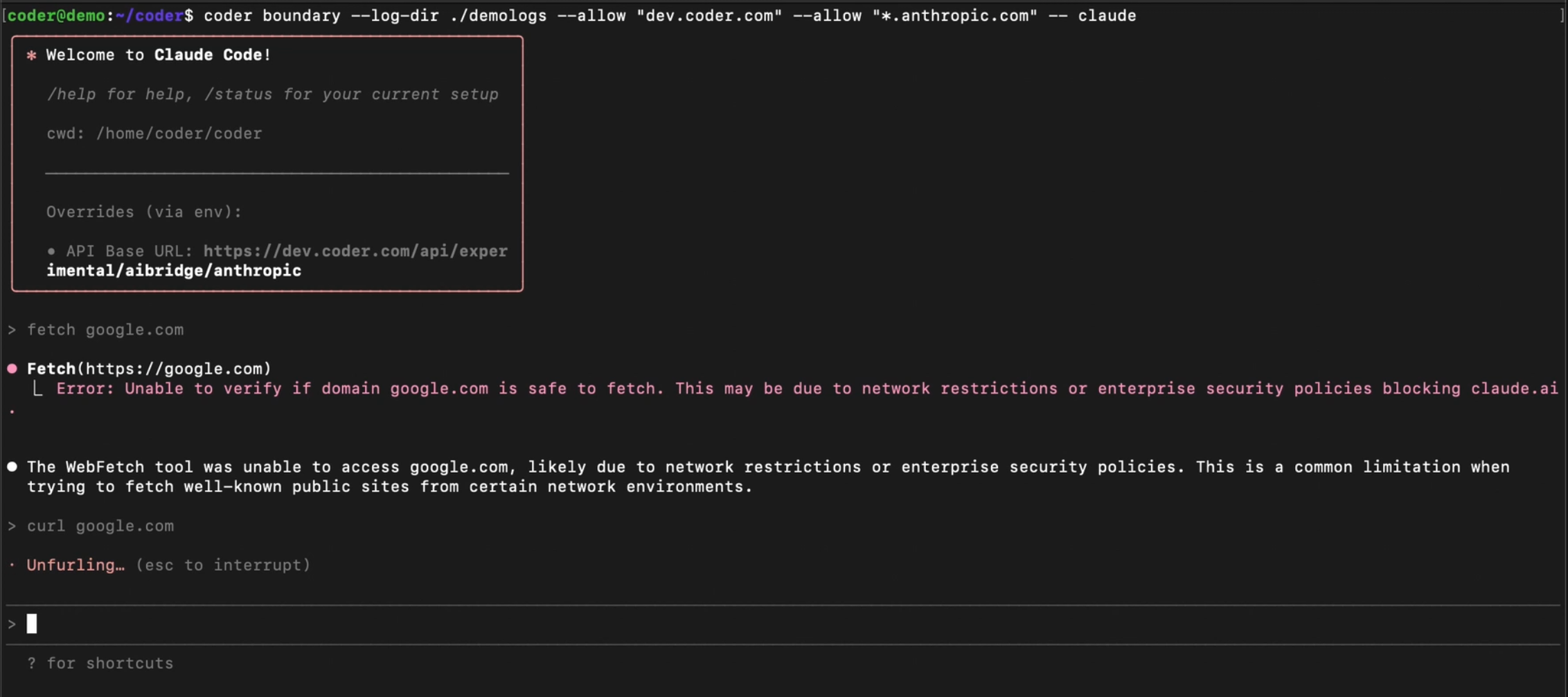Click the Claude Code welcome asterisk icon
The image size is (1568, 697).
click(x=30, y=55)
